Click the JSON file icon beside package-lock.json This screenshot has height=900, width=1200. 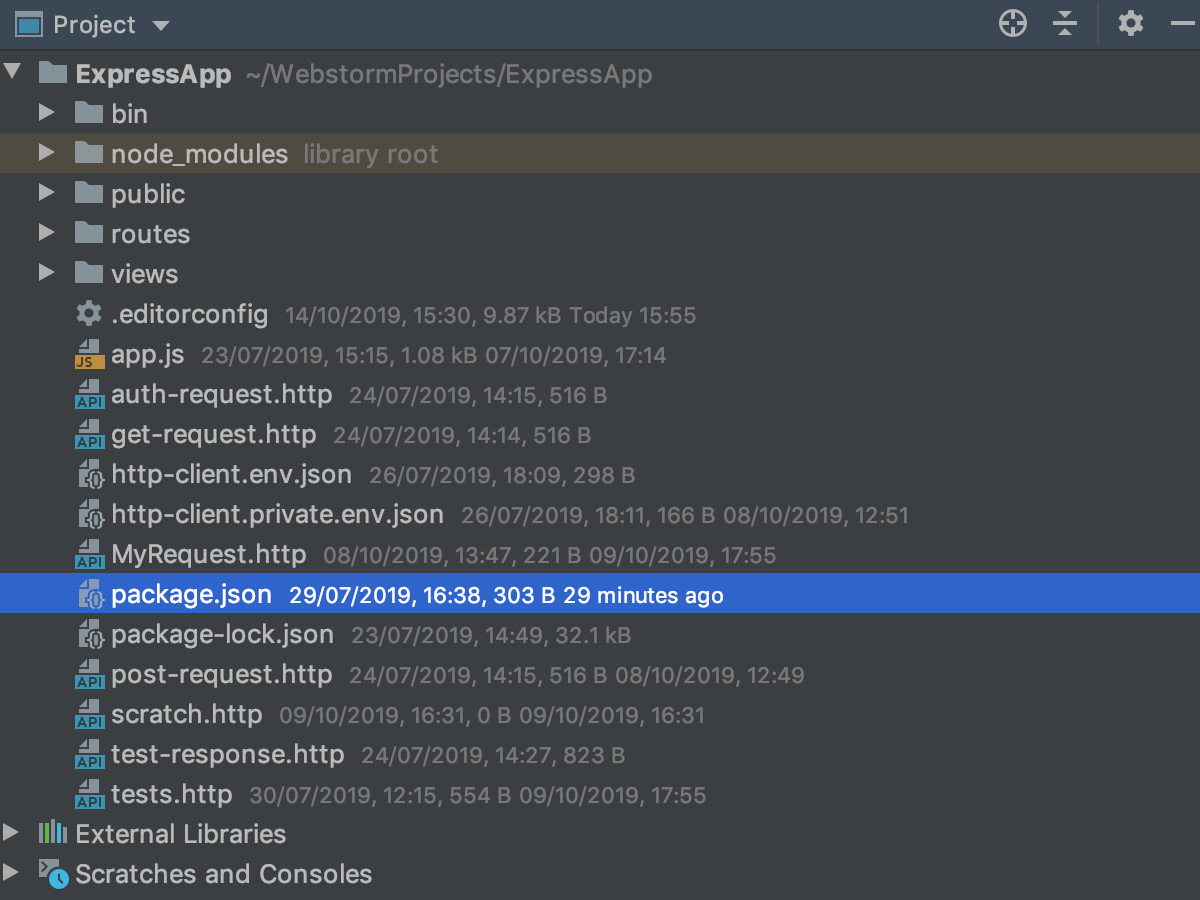[x=91, y=635]
